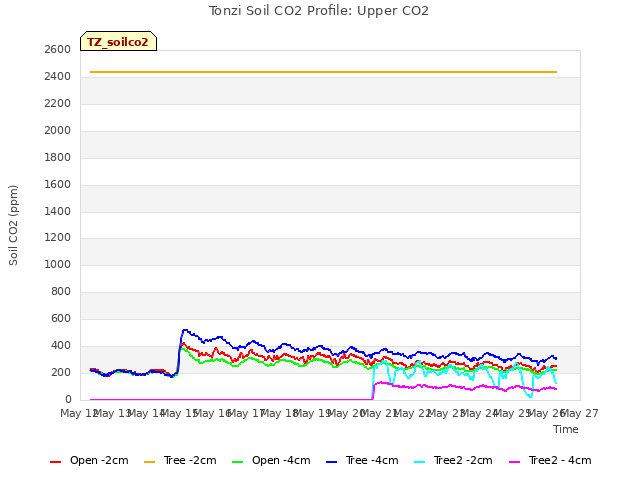The width and height of the screenshot is (640, 480).
Task: Click the May 21 x-axis label
Action: [379, 413]
